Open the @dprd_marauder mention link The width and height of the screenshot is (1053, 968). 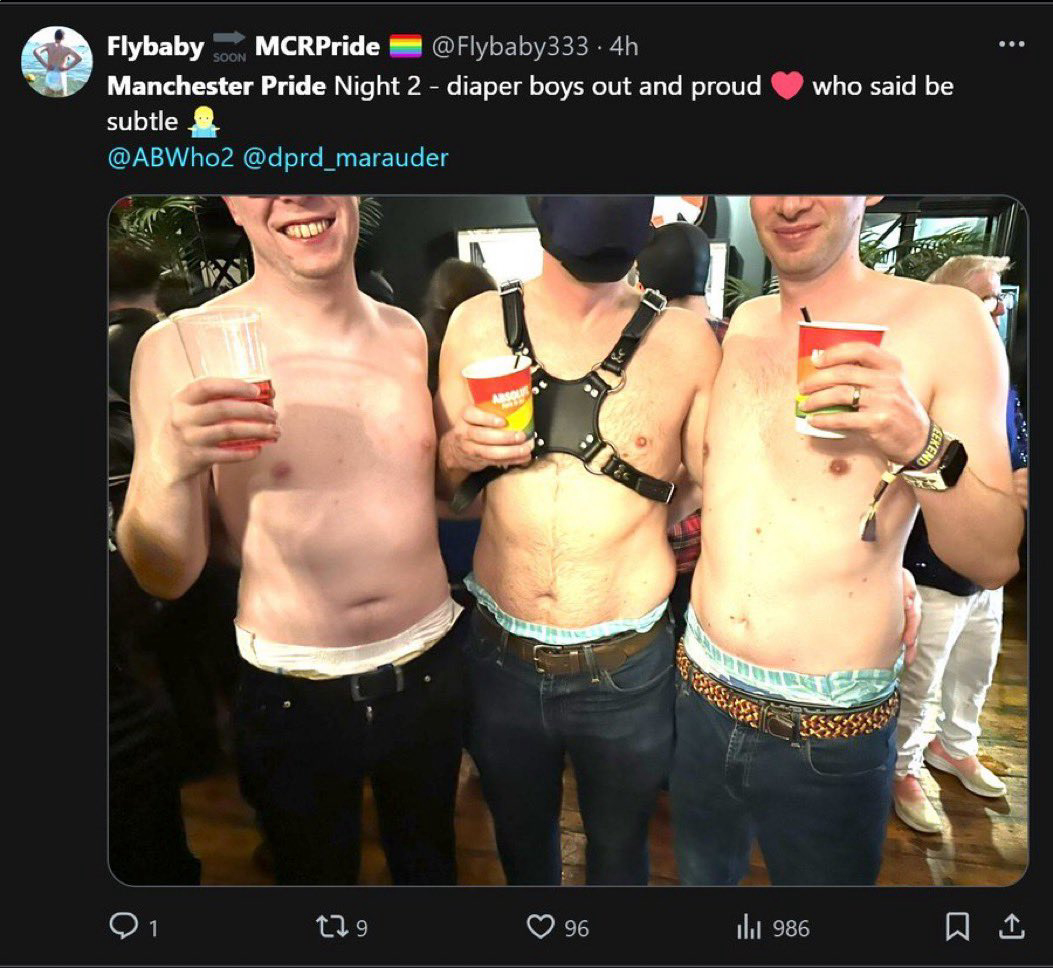tap(345, 157)
